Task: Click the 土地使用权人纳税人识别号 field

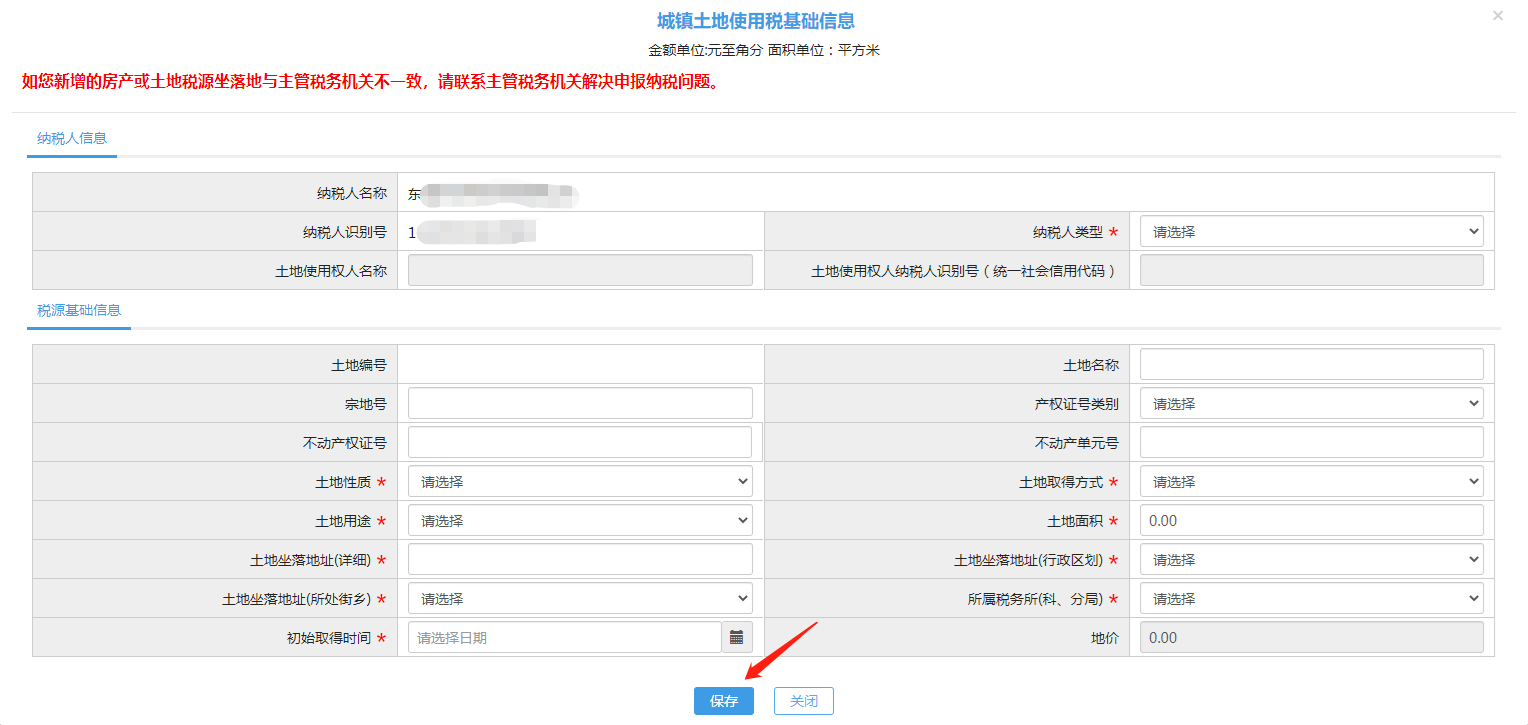Action: [1311, 270]
